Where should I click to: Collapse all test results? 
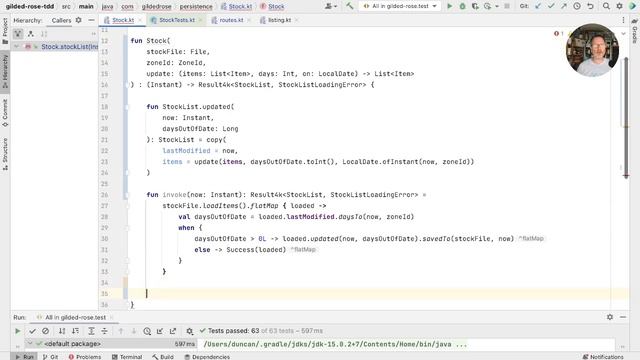pyautogui.click(x=104, y=331)
